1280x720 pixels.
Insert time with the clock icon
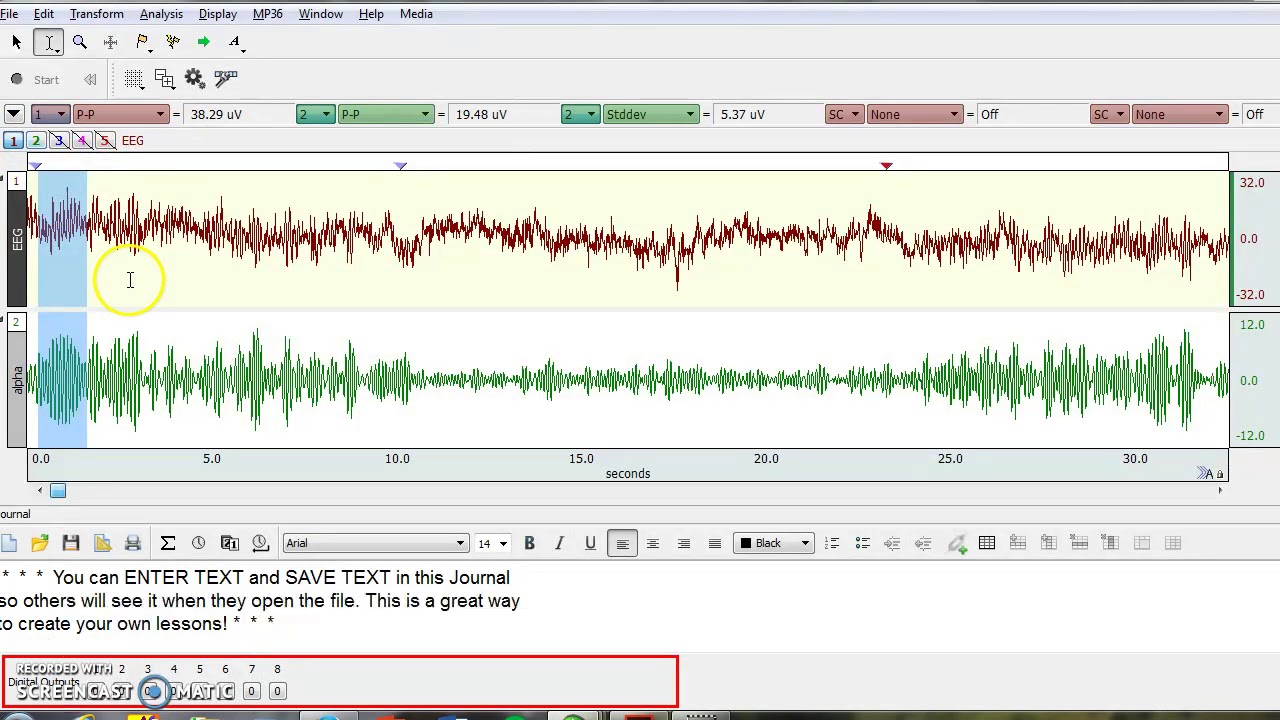[x=199, y=543]
